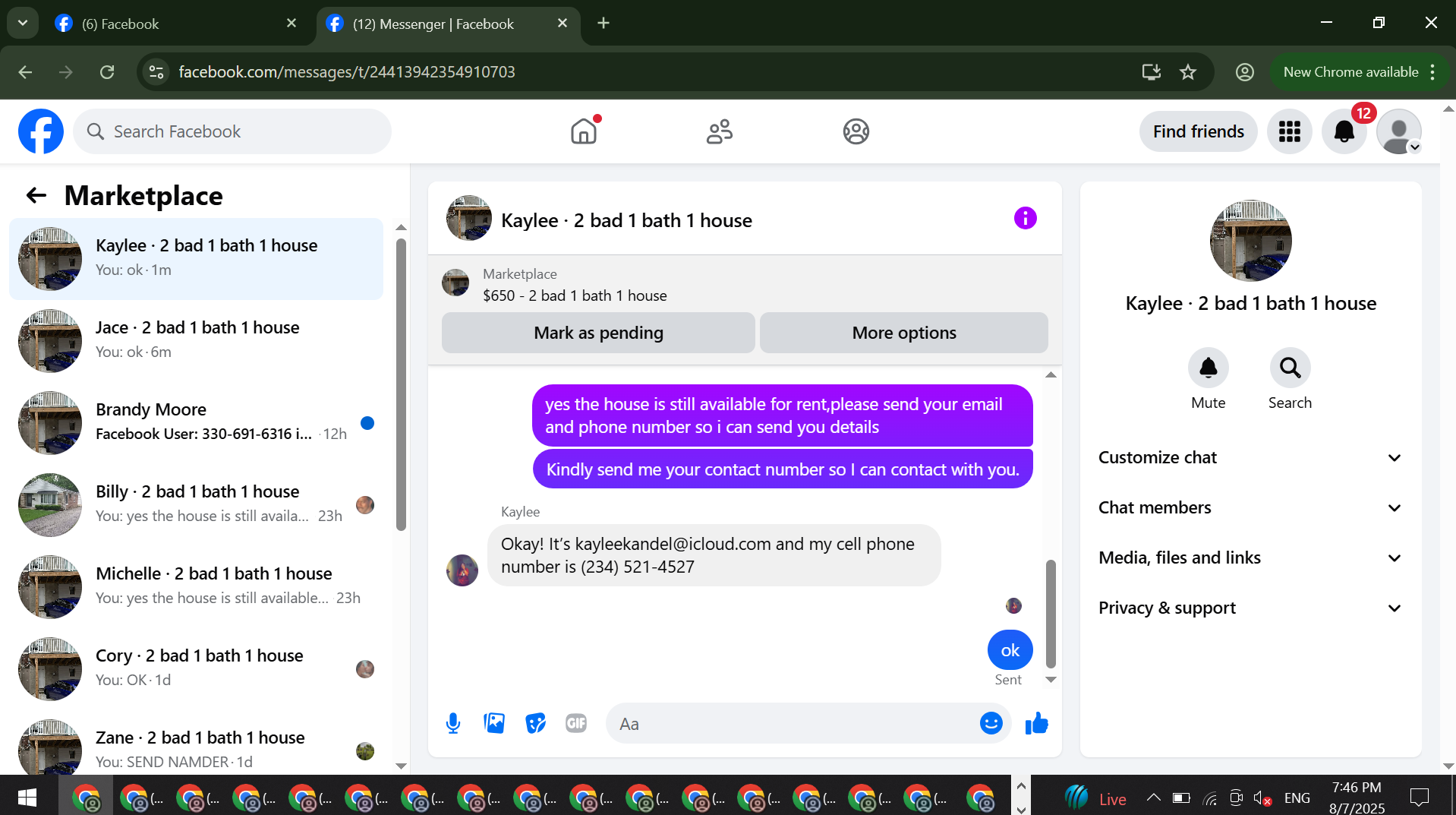The image size is (1456, 815).
Task: Go back using the Marketplace arrow
Action: point(36,196)
